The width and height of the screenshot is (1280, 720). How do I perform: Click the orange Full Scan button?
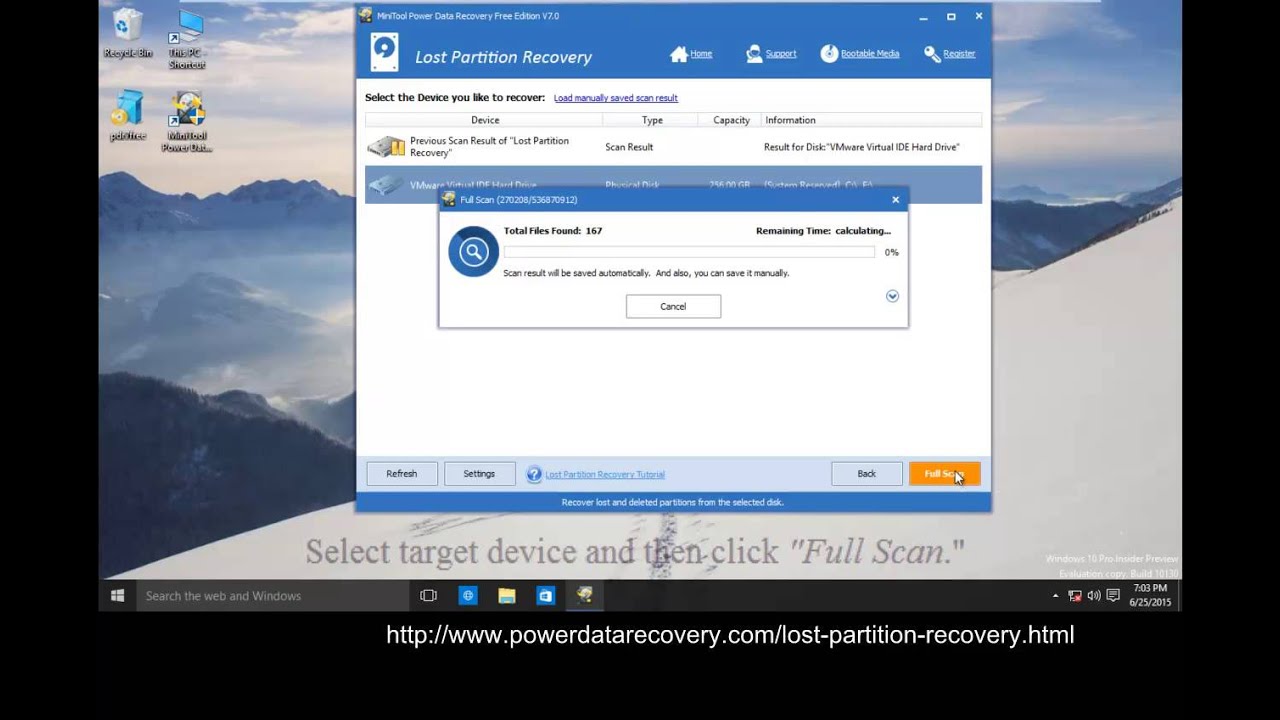945,474
